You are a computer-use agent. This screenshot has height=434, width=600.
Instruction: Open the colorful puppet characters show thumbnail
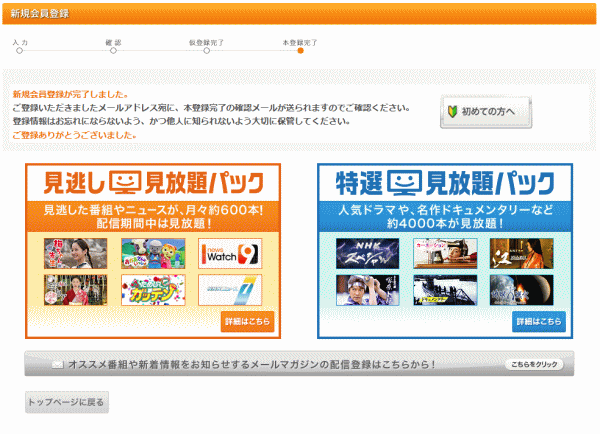(x=153, y=253)
